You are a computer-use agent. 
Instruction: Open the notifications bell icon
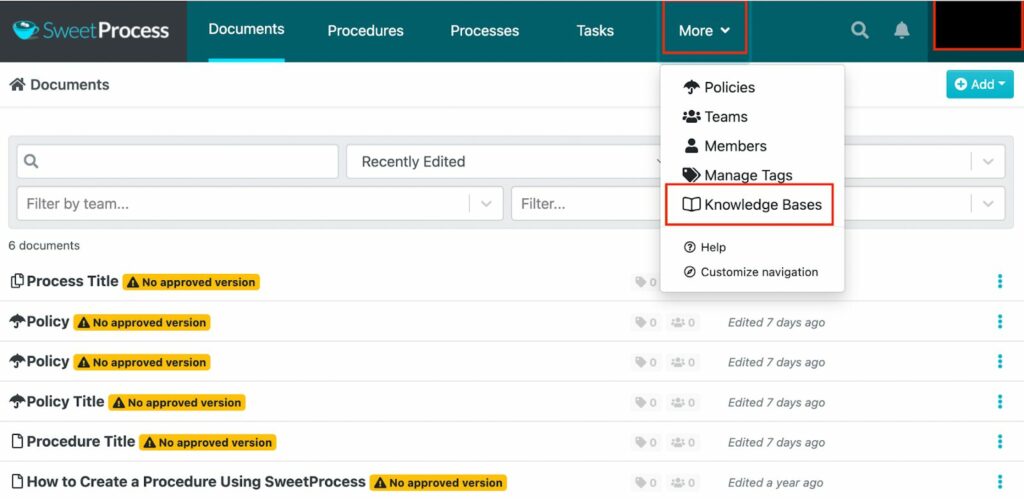(901, 30)
